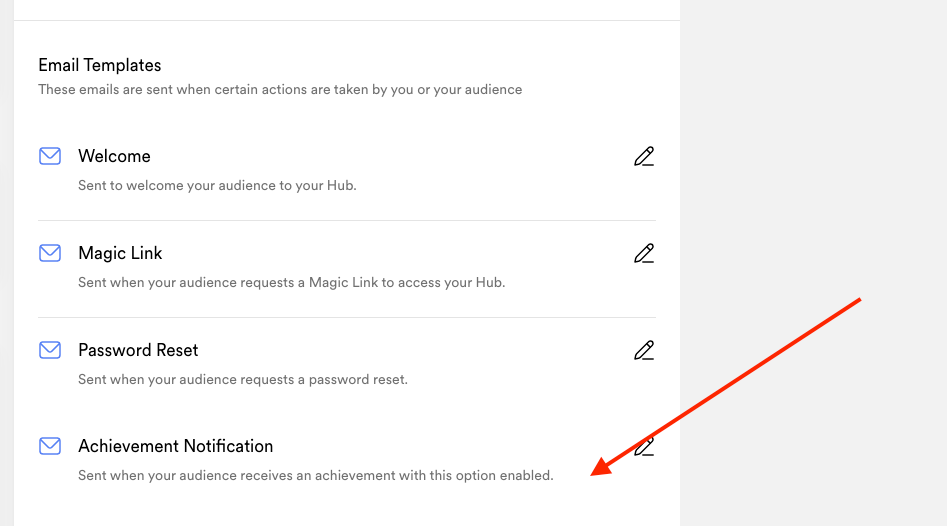Click the 'requests a Magic Link' description text
Screen dimensions: 947x526
coord(292,283)
